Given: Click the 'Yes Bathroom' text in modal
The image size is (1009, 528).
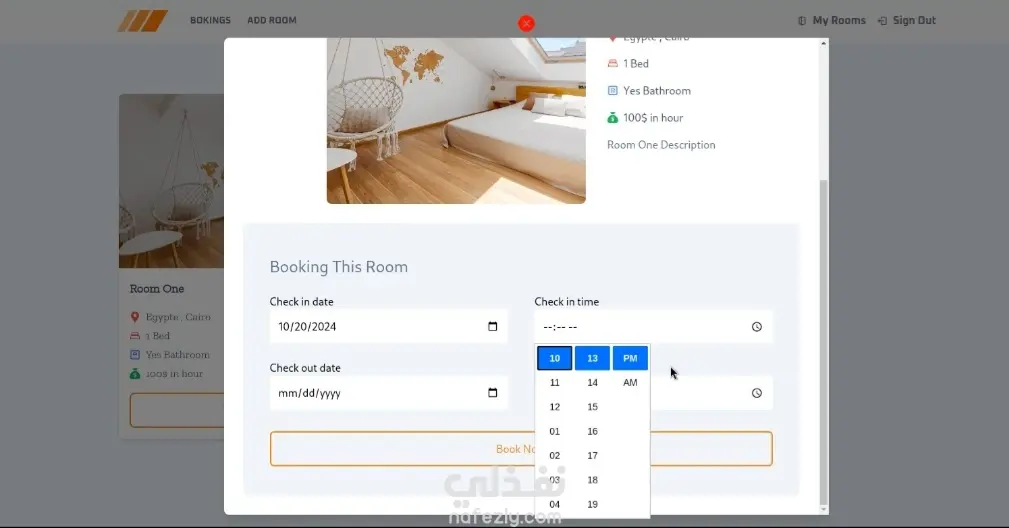Looking at the screenshot, I should [x=657, y=91].
